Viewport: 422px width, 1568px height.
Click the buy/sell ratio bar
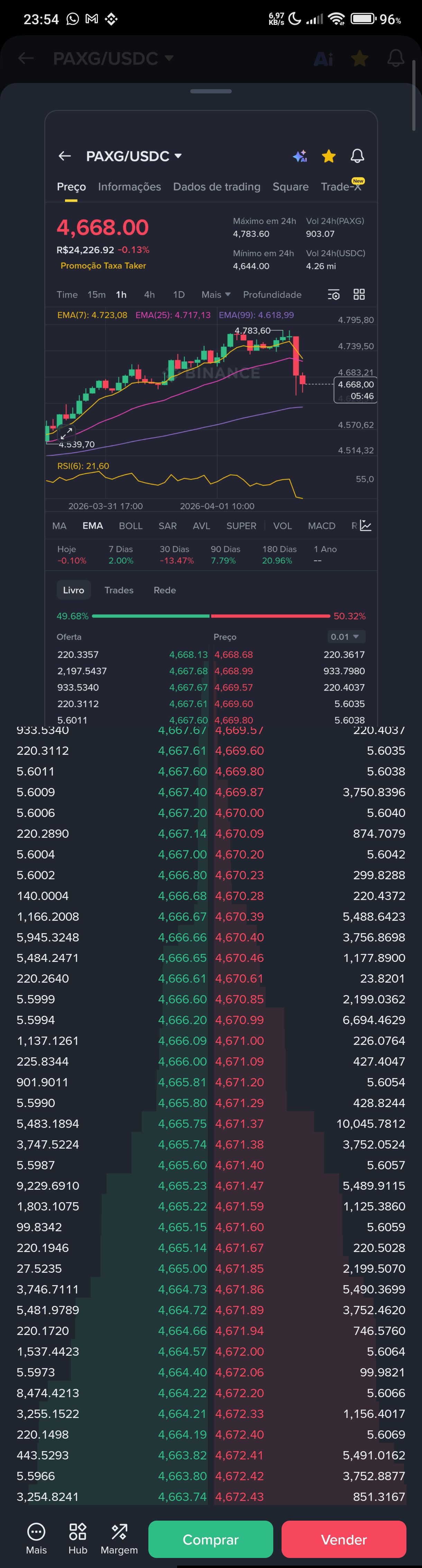[x=211, y=616]
